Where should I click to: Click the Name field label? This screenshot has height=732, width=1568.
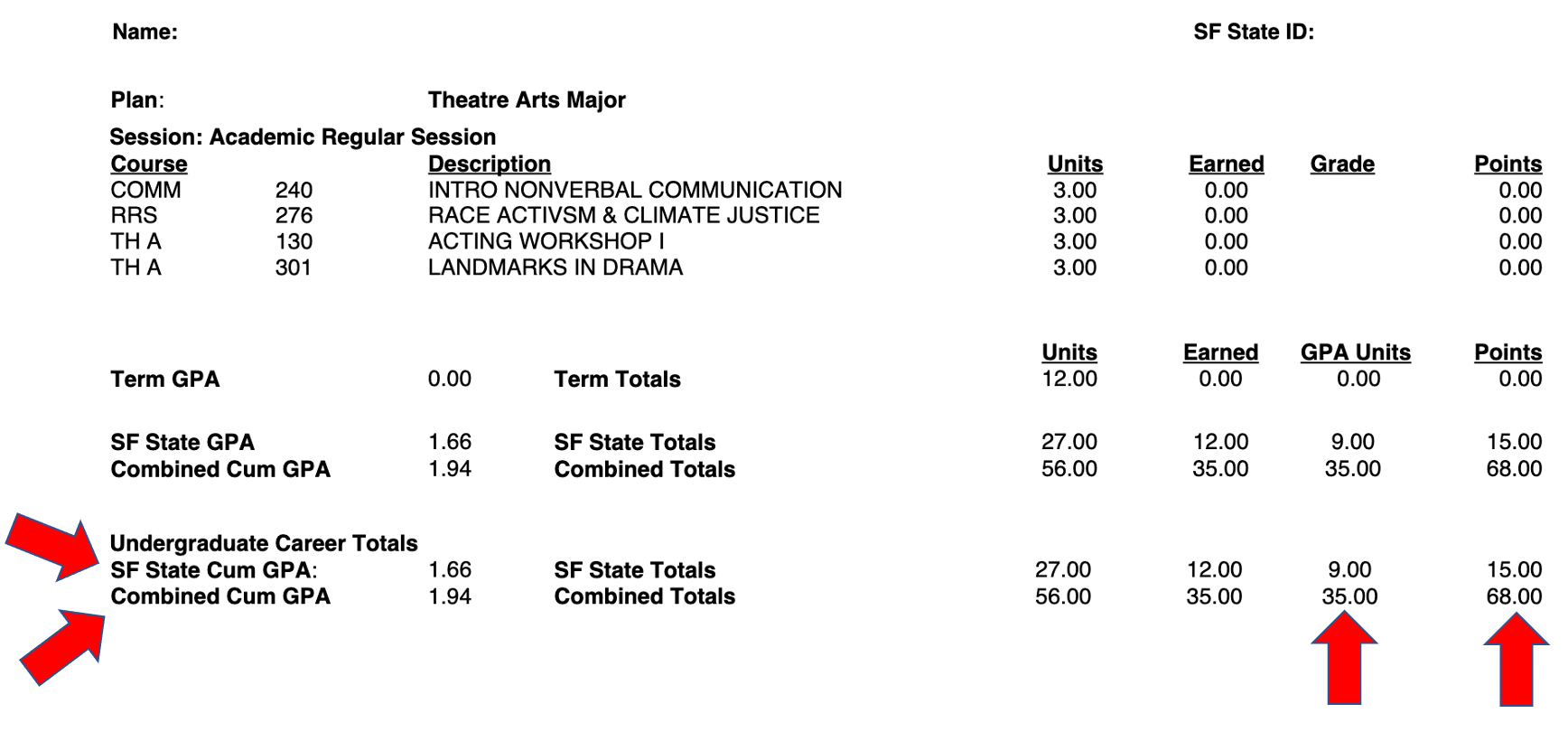point(145,33)
